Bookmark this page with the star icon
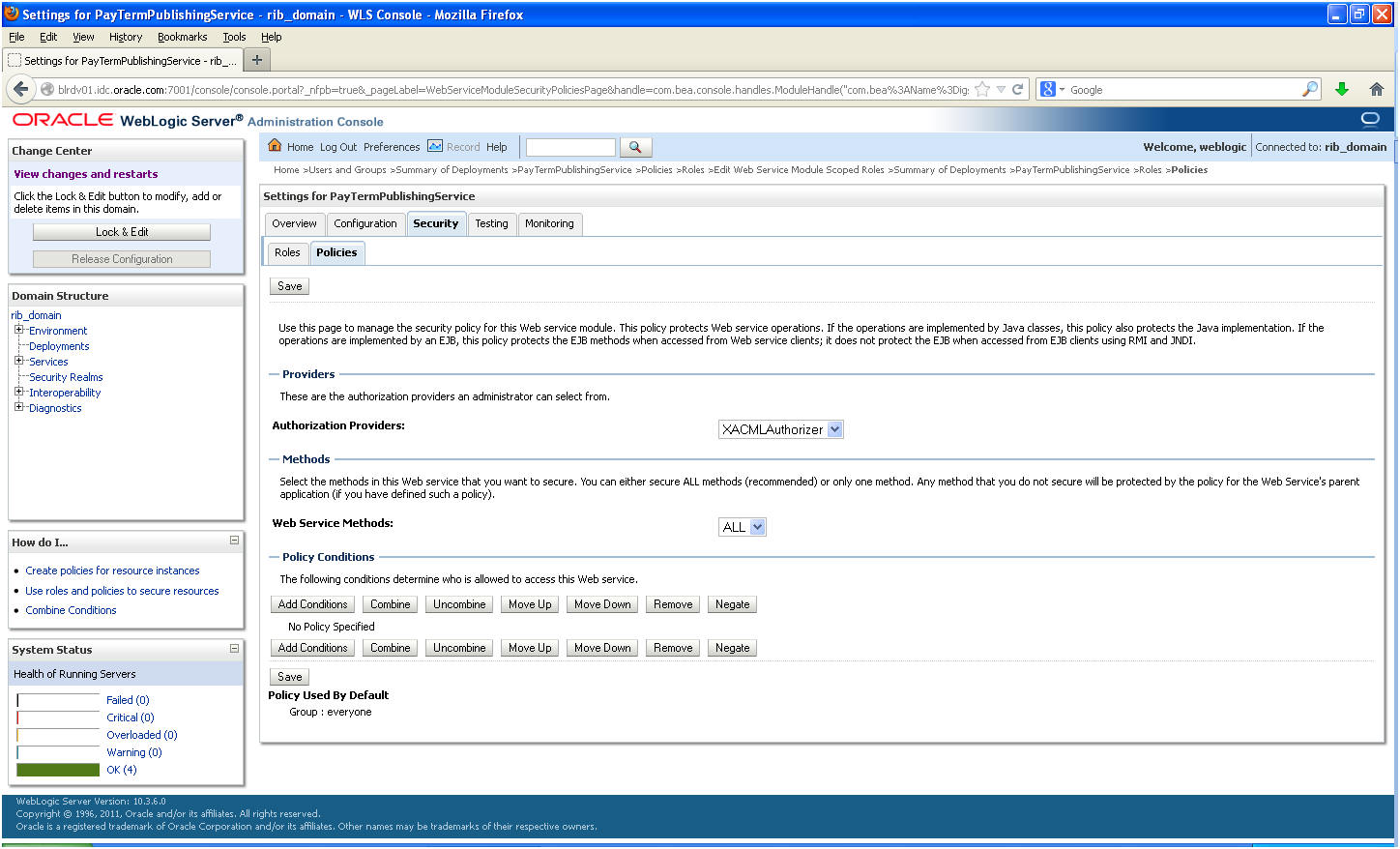Image resolution: width=1400 pixels, height=849 pixels. 982,89
